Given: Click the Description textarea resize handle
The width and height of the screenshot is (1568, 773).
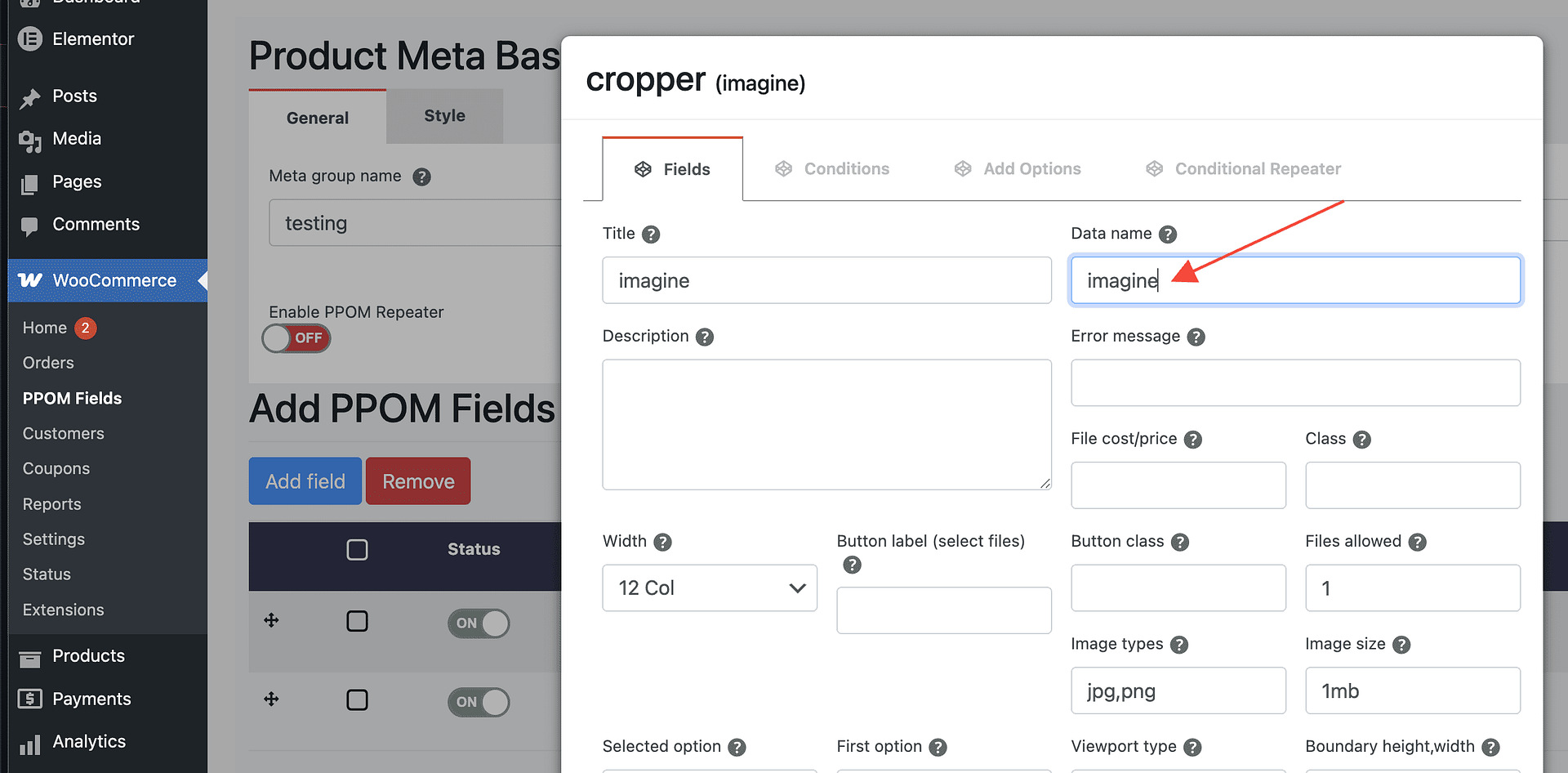Looking at the screenshot, I should point(1045,484).
